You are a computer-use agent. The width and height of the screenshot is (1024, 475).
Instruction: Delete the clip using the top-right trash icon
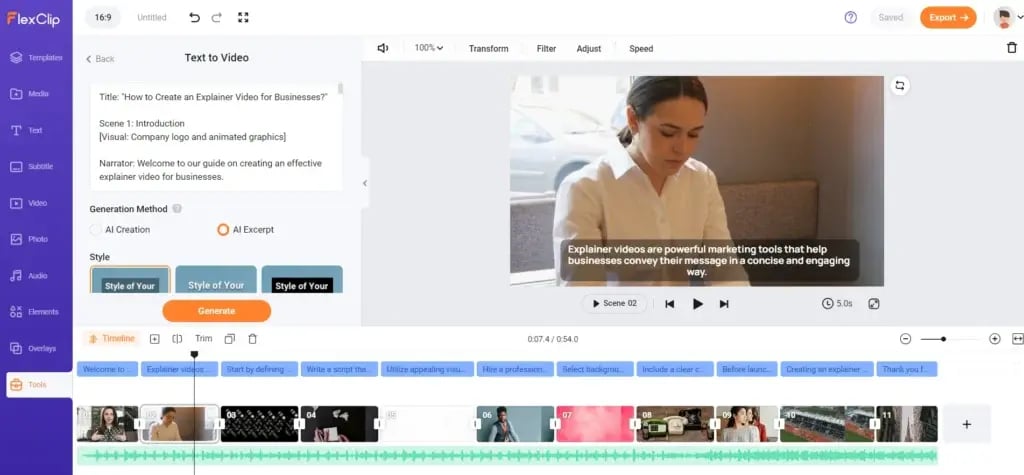pos(1011,48)
